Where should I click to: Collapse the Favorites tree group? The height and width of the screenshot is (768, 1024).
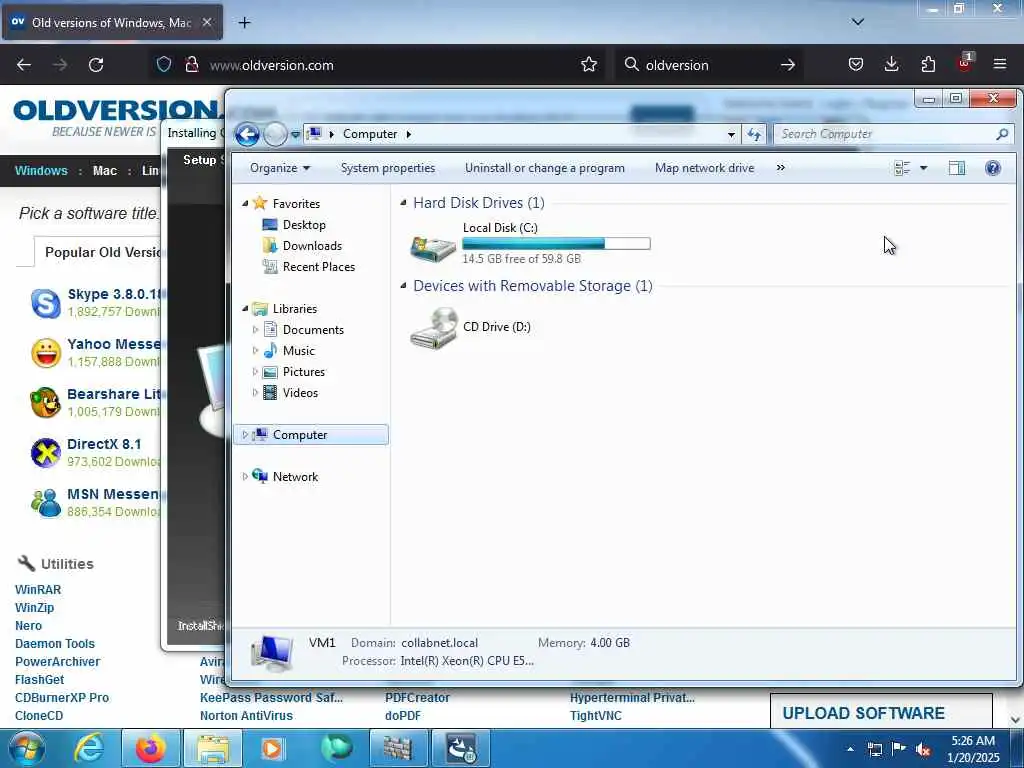coord(245,204)
